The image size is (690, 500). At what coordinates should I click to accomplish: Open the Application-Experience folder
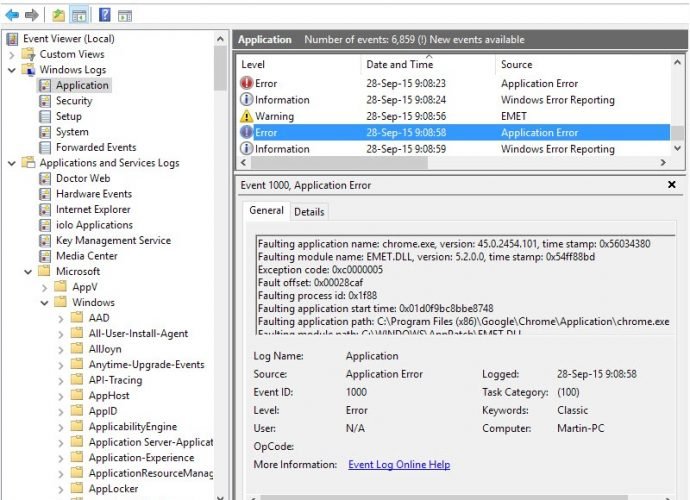[141, 458]
